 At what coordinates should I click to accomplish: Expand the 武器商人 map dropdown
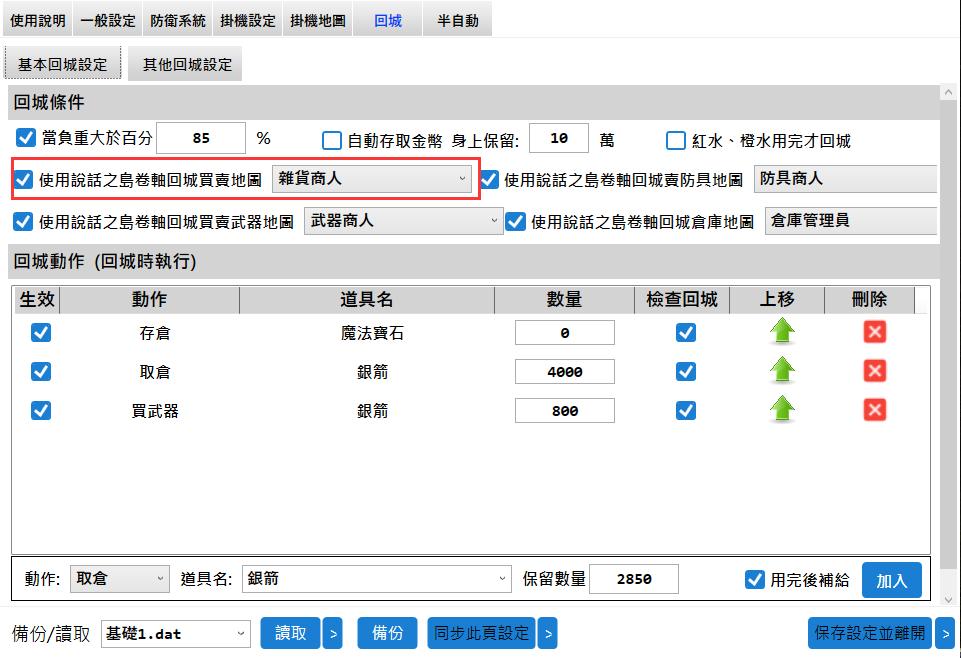point(403,221)
